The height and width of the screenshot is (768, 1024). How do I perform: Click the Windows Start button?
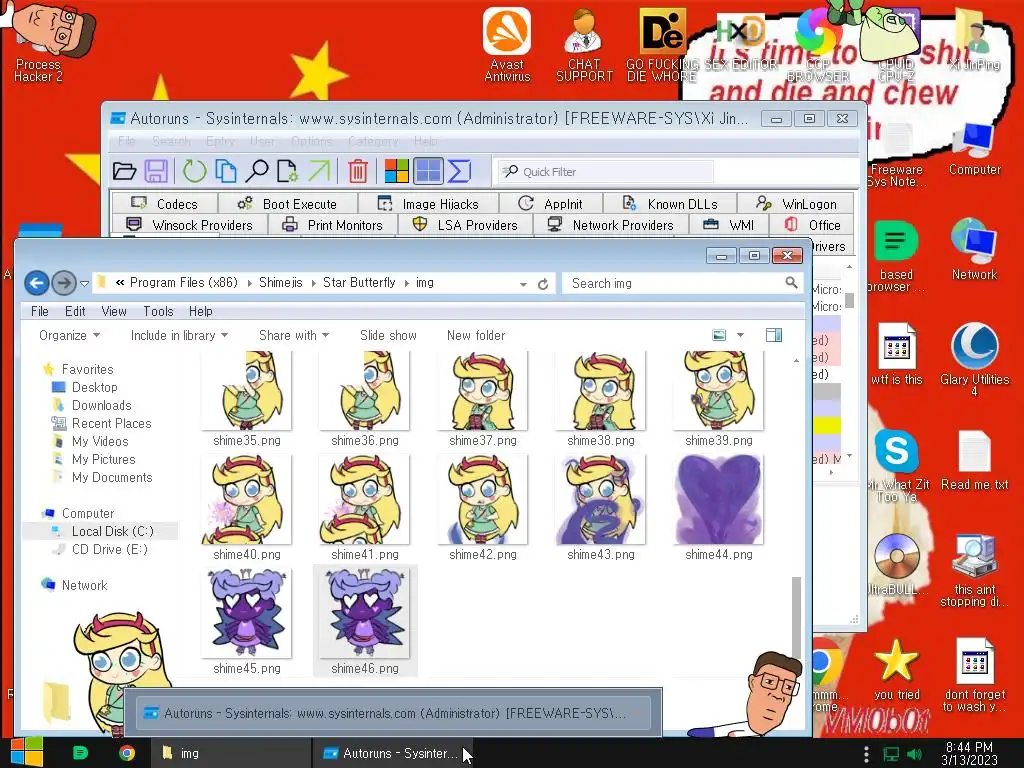27,752
